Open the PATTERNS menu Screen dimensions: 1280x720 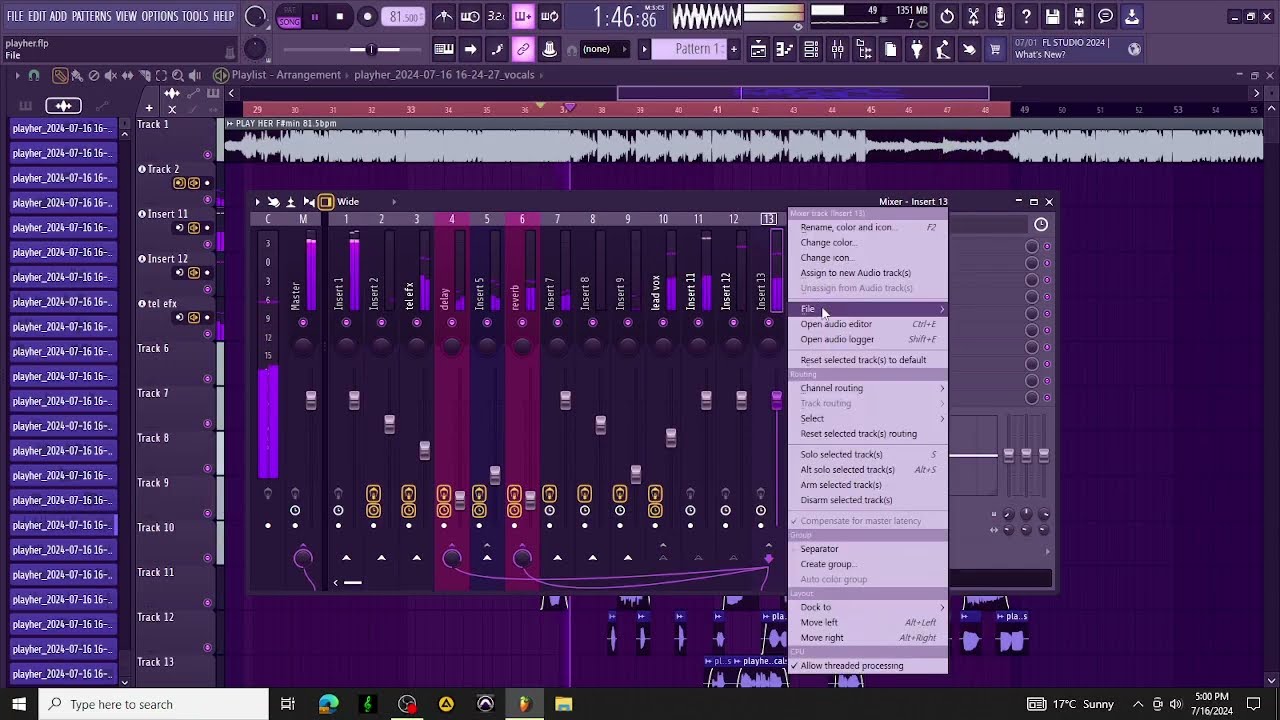[x=91, y=16]
